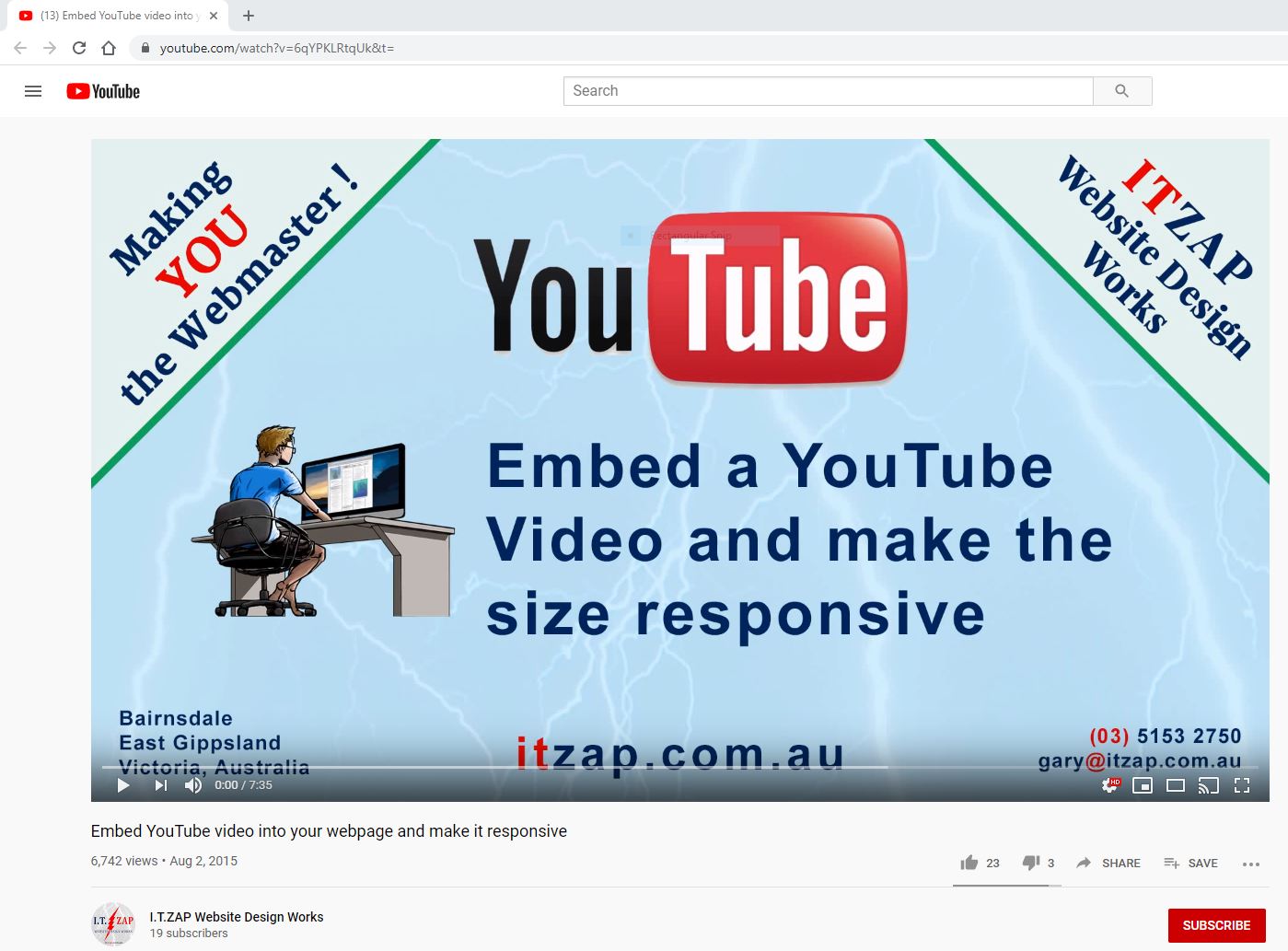Image resolution: width=1288 pixels, height=951 pixels.
Task: Go to the YouTube home logo
Action: point(103,91)
